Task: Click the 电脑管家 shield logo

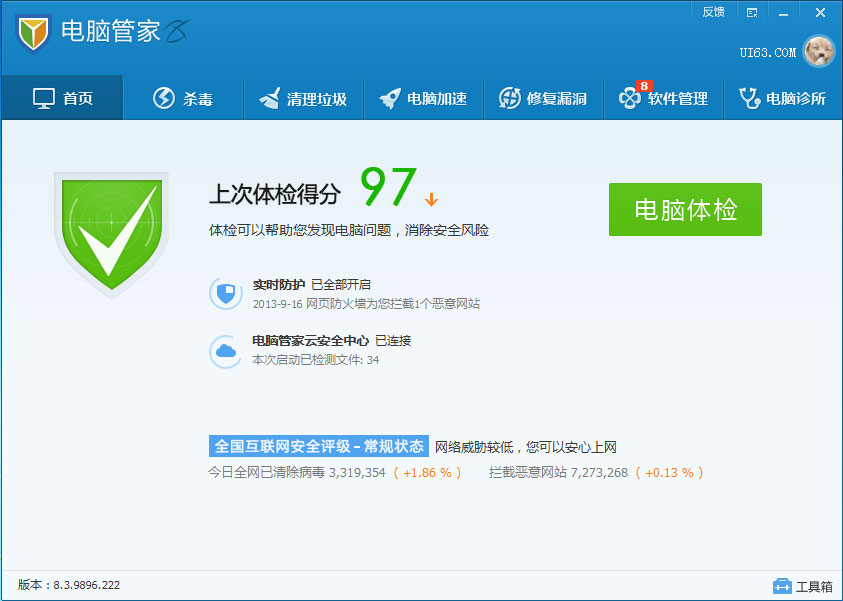Action: point(33,33)
